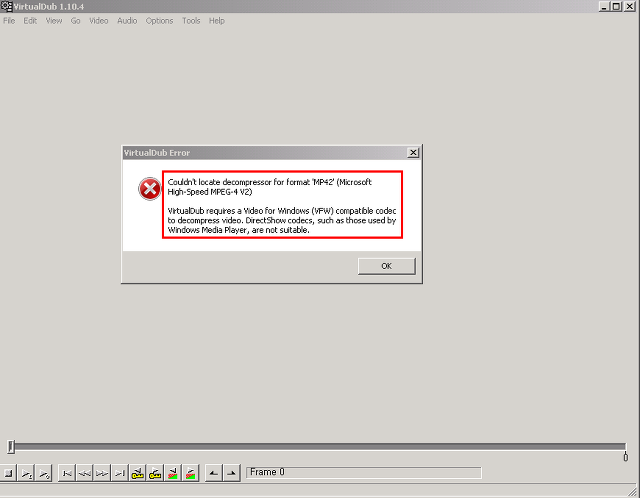Image resolution: width=640 pixels, height=498 pixels.
Task: Click the red error icon in dialog
Action: (x=150, y=189)
